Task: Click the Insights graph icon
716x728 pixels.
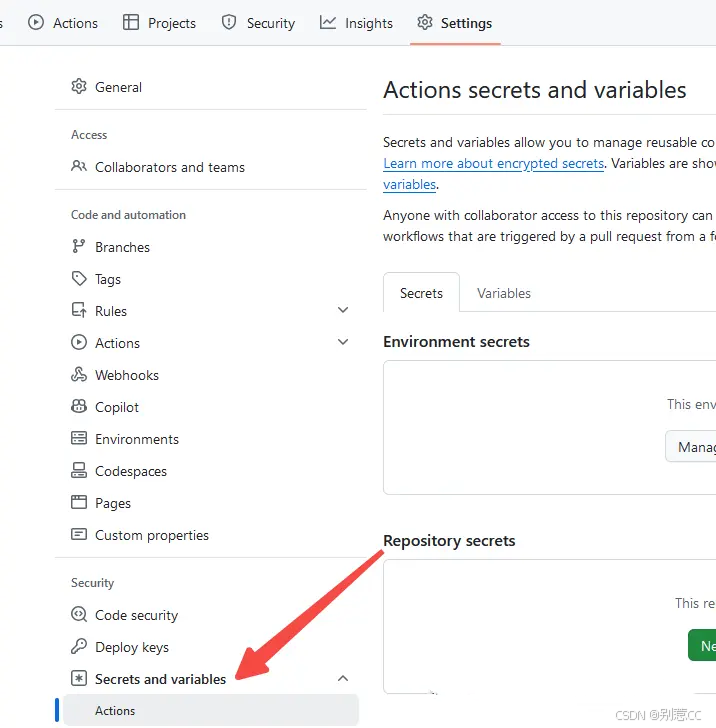Action: click(328, 22)
